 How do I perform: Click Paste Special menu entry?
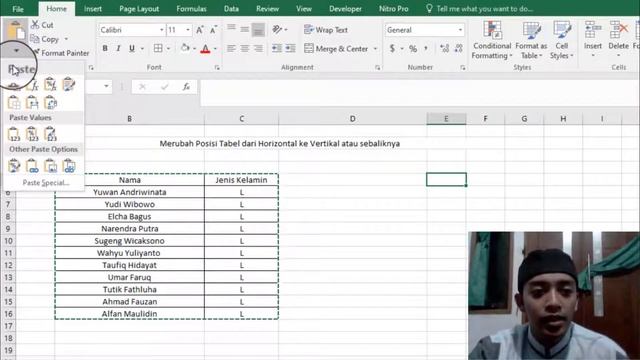[x=46, y=183]
